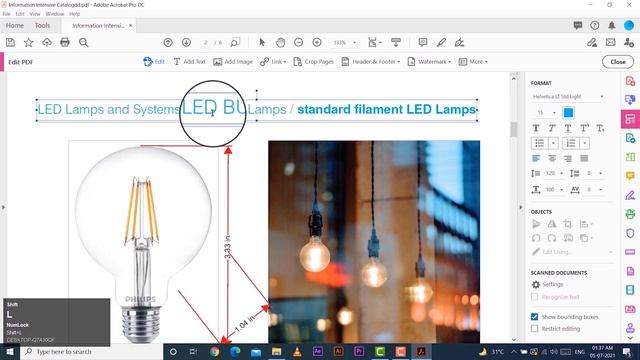The height and width of the screenshot is (360, 640).
Task: Open the Find text magnifier
Action: [x=83, y=42]
